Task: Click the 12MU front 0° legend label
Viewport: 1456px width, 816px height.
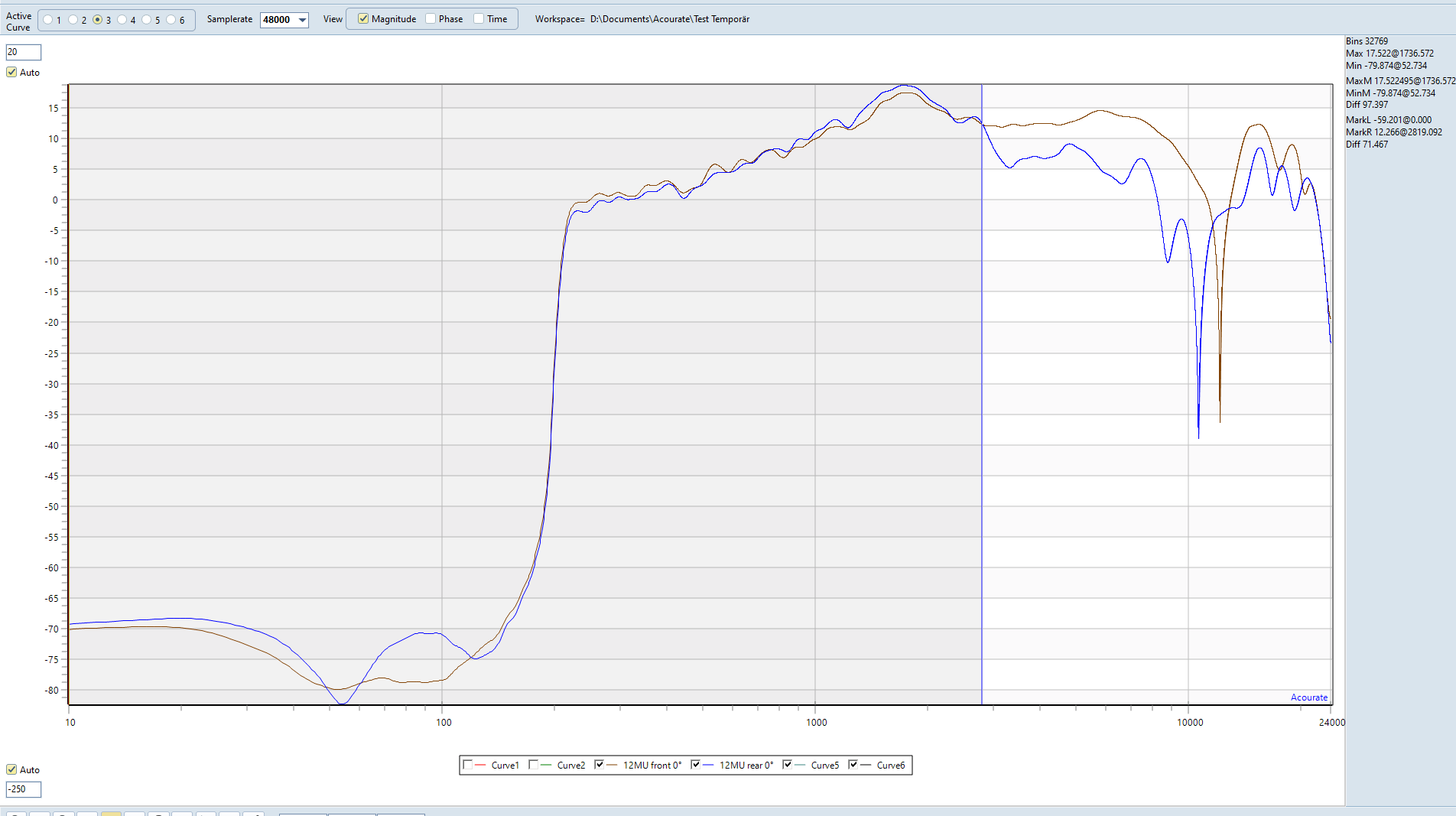Action: (652, 766)
